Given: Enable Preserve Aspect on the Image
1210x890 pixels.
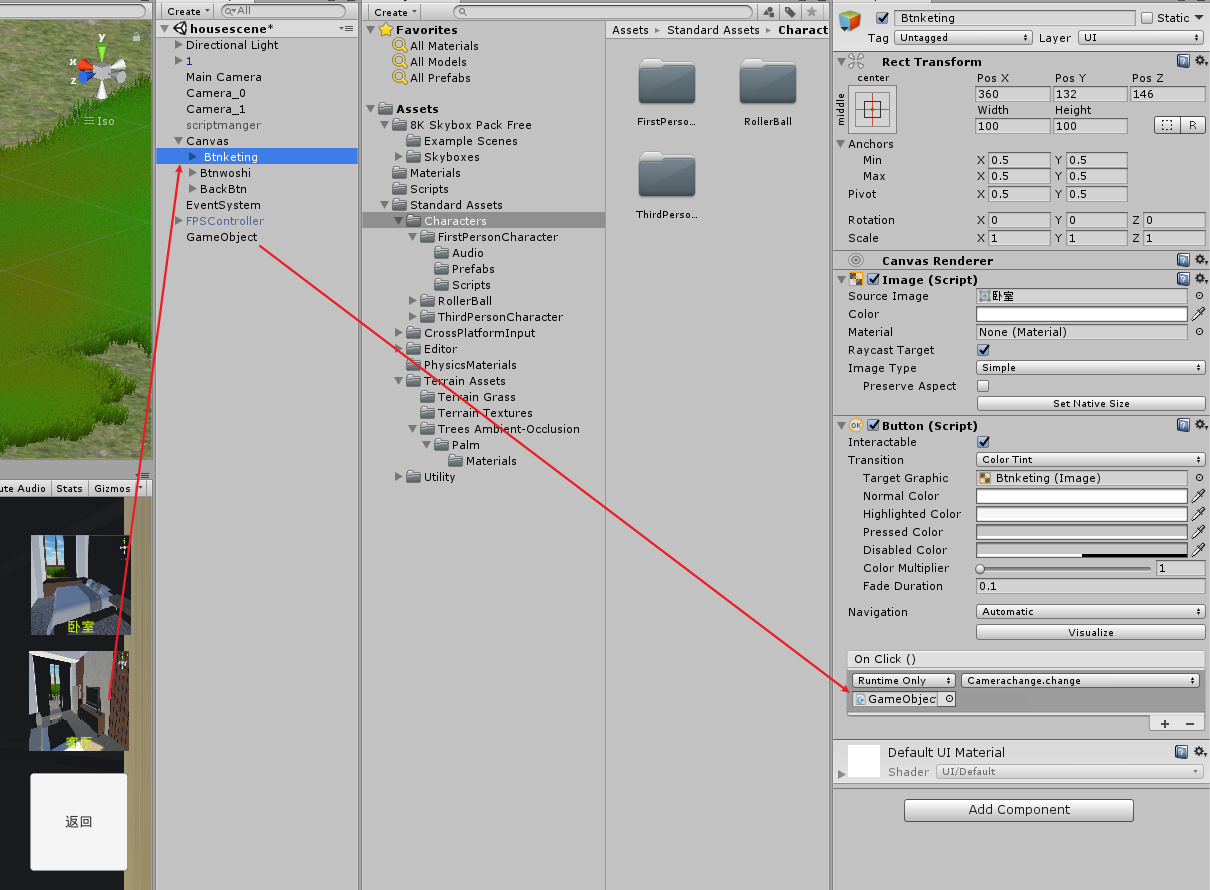Looking at the screenshot, I should (x=983, y=386).
